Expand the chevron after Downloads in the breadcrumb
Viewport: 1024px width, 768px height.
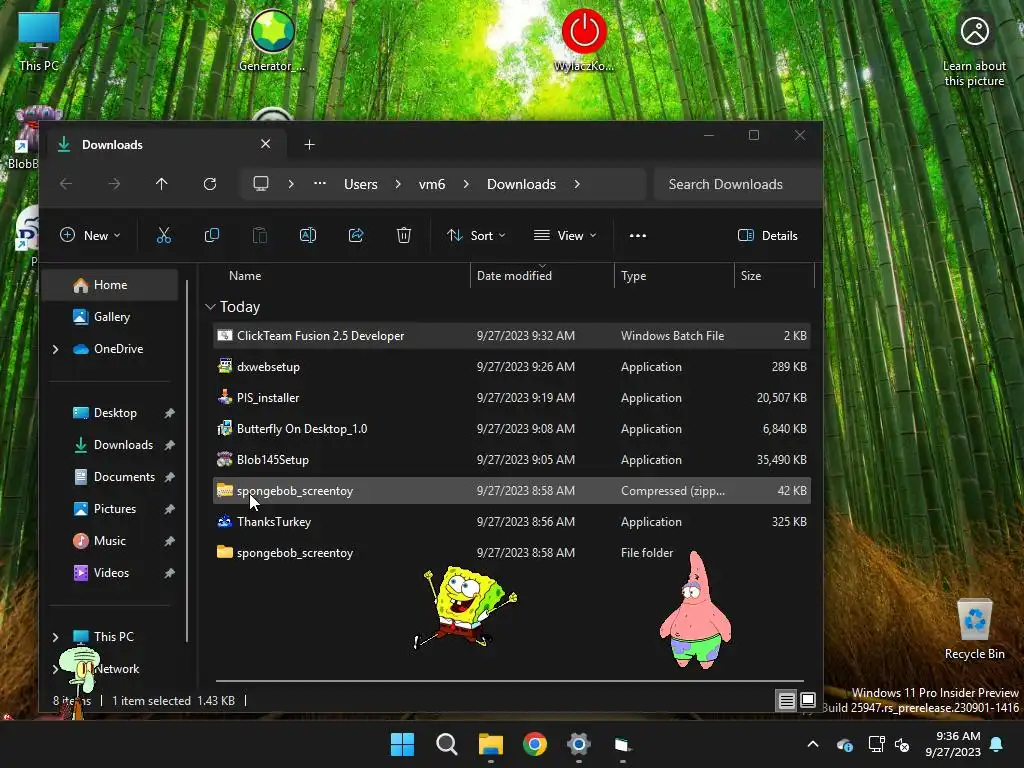coord(577,184)
